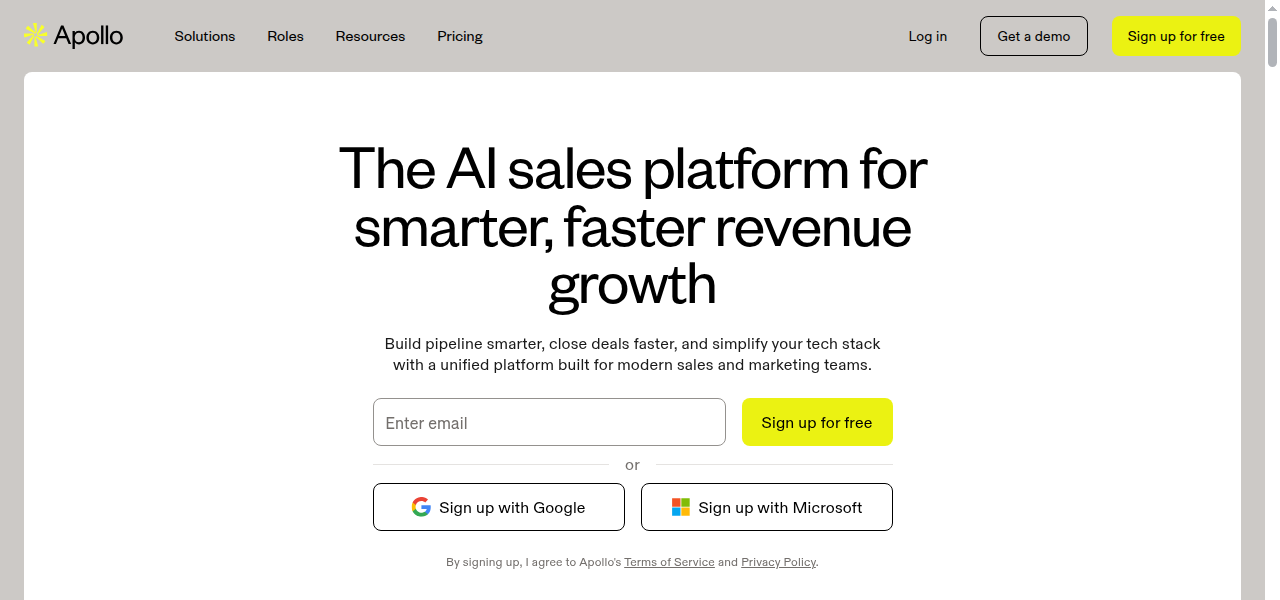Open the Terms of Service link
1280x600 pixels.
pyautogui.click(x=669, y=562)
